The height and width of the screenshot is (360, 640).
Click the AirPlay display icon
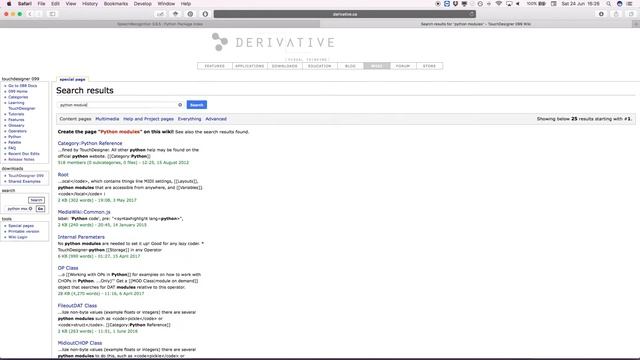(x=509, y=4)
